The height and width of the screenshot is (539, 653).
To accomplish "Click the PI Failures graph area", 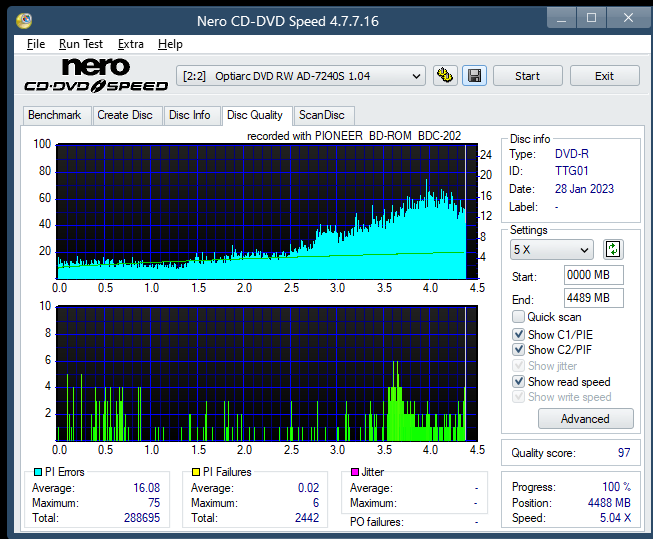I will click(267, 374).
